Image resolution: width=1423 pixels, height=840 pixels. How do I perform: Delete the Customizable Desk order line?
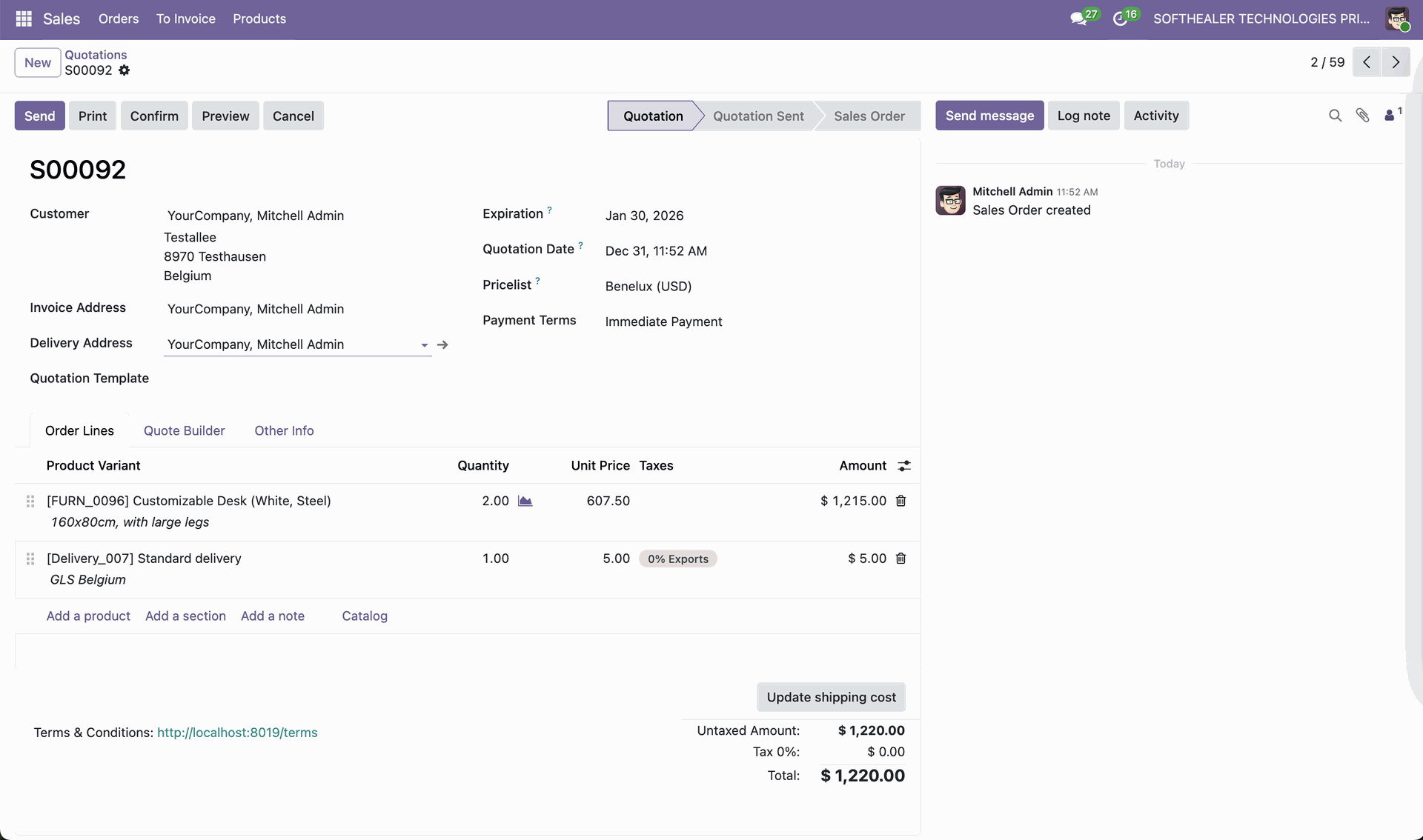900,501
